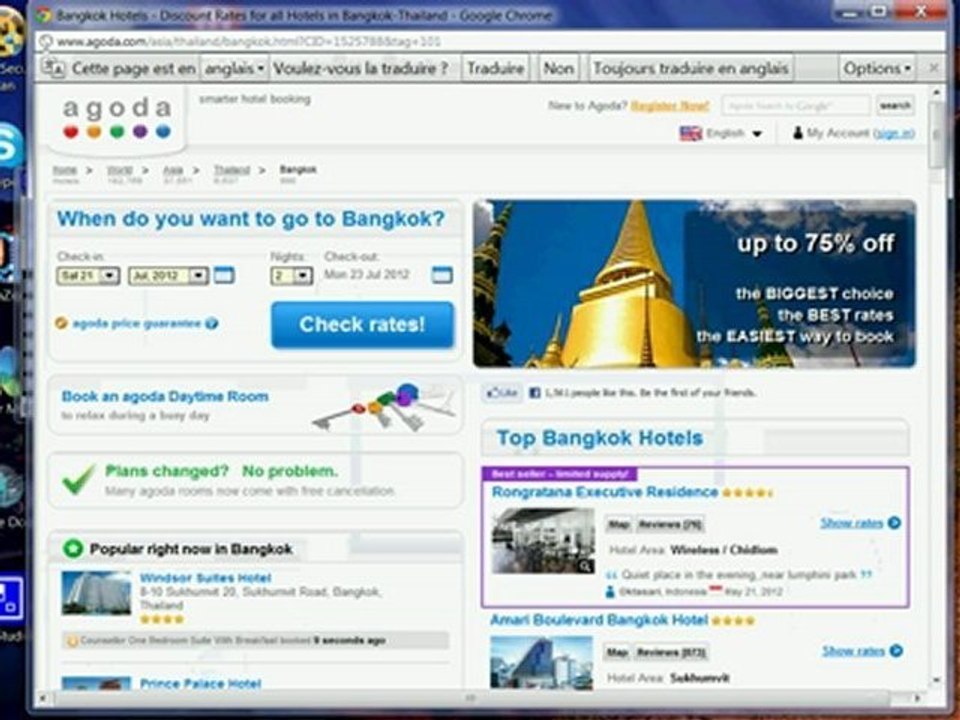960x720 pixels.
Task: Click the orange price guarantee badge icon
Action: click(x=61, y=323)
